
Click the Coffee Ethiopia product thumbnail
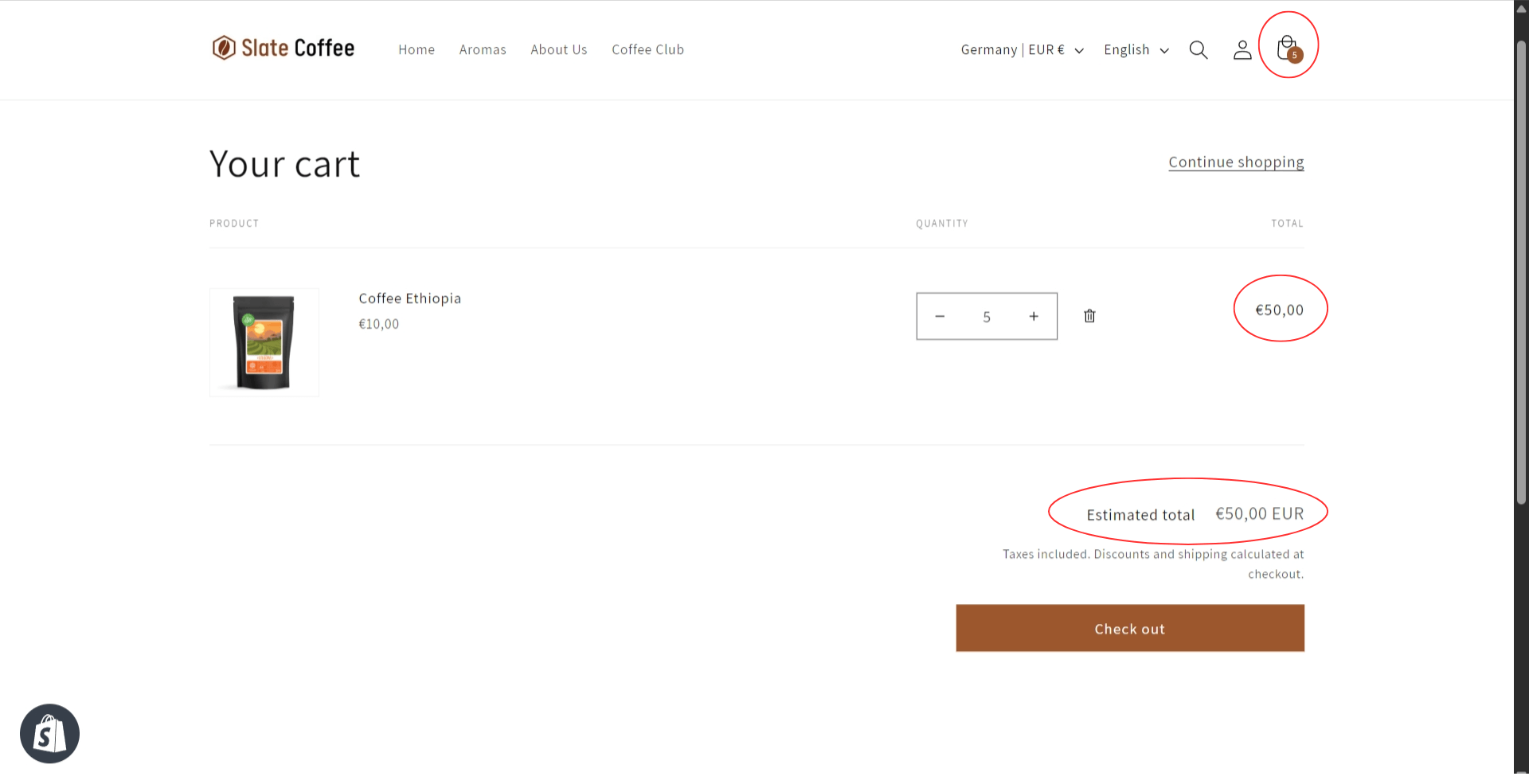click(x=264, y=342)
